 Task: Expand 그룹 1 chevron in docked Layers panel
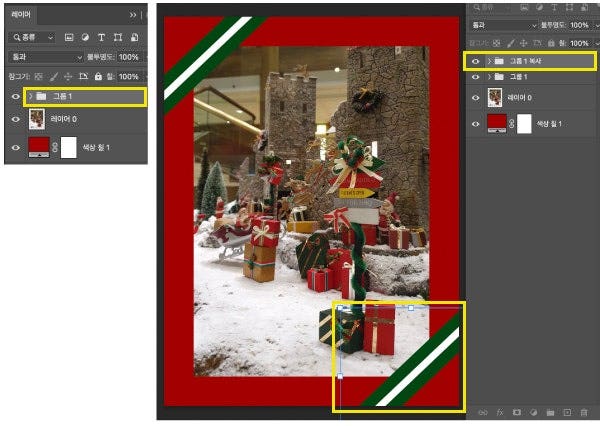click(x=489, y=77)
